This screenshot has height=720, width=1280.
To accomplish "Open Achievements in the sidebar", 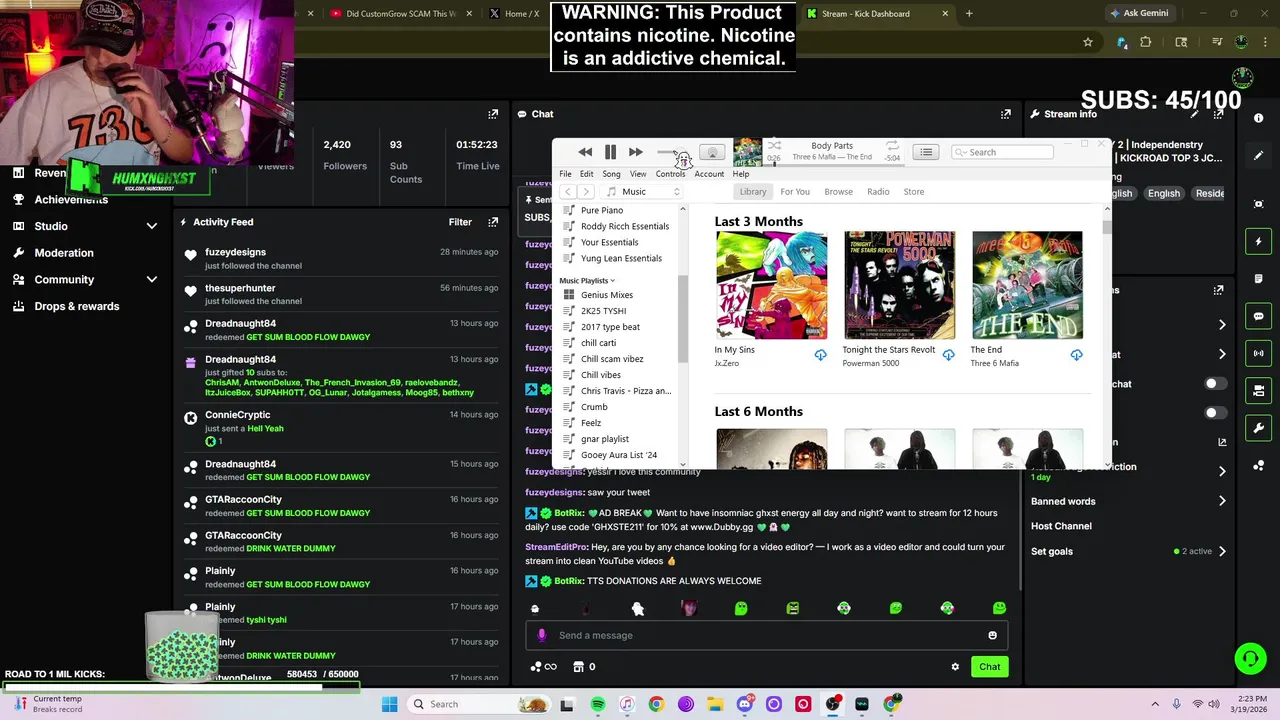I will (71, 199).
